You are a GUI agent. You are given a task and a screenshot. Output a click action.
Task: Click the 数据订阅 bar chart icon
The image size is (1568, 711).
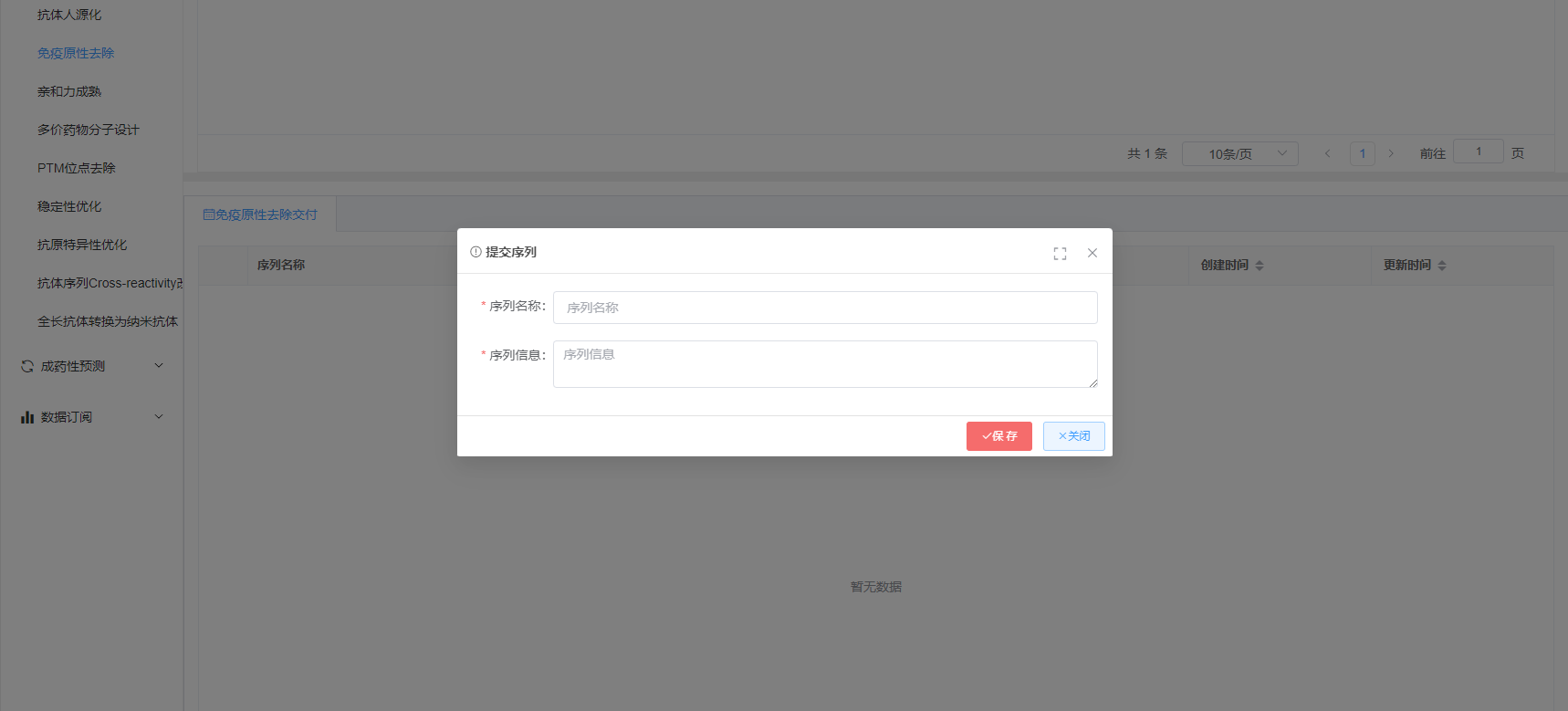click(x=27, y=417)
